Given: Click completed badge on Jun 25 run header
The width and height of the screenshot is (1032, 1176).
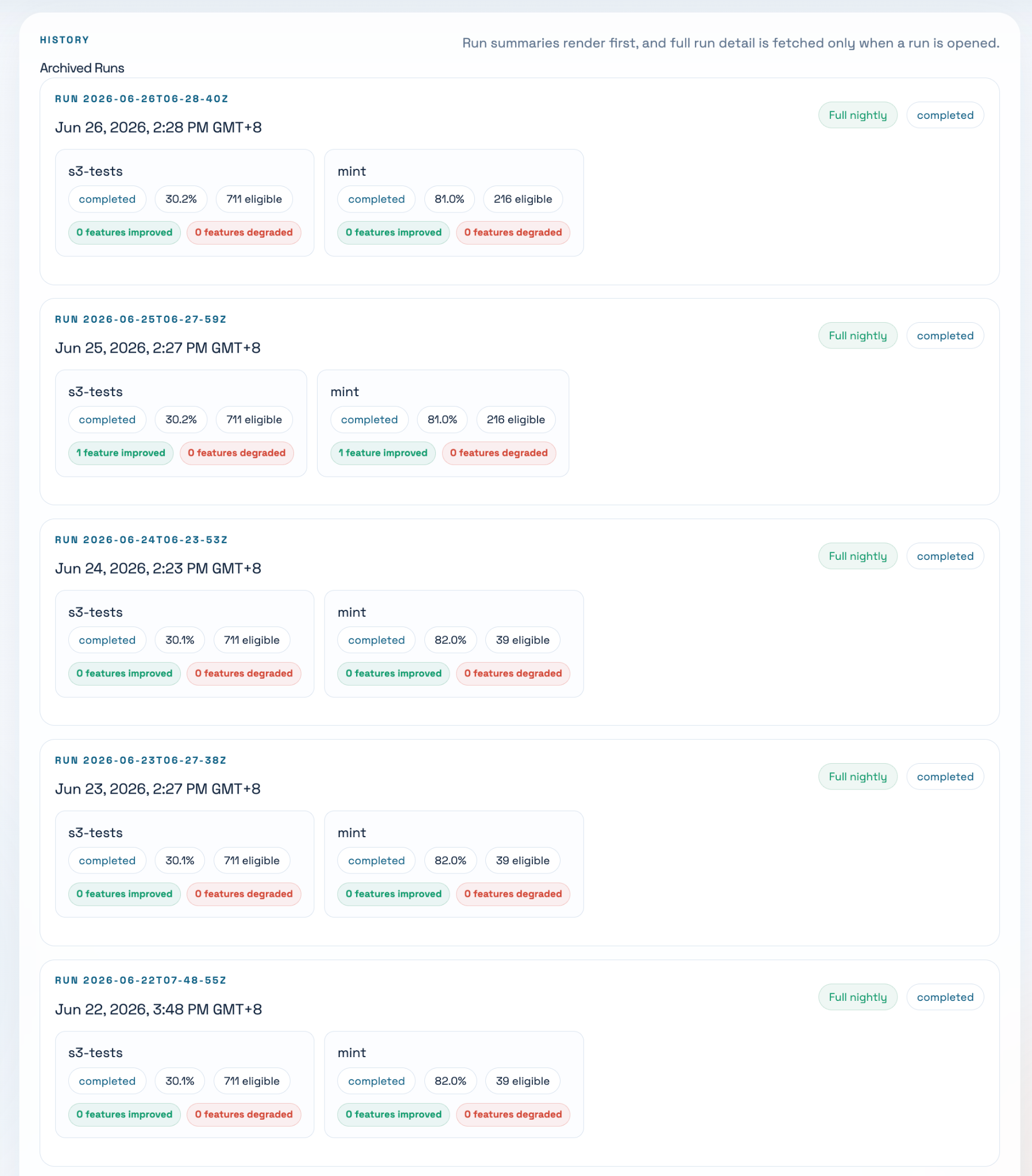Looking at the screenshot, I should (x=945, y=335).
